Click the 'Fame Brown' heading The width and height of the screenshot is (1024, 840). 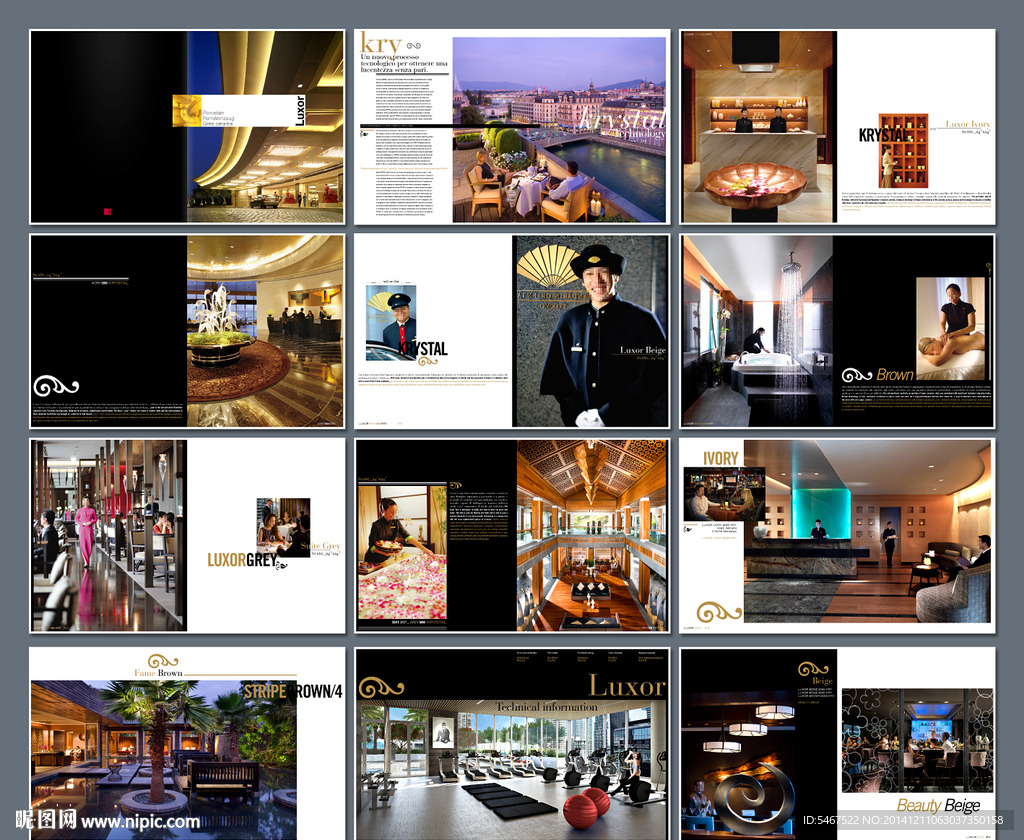point(158,673)
